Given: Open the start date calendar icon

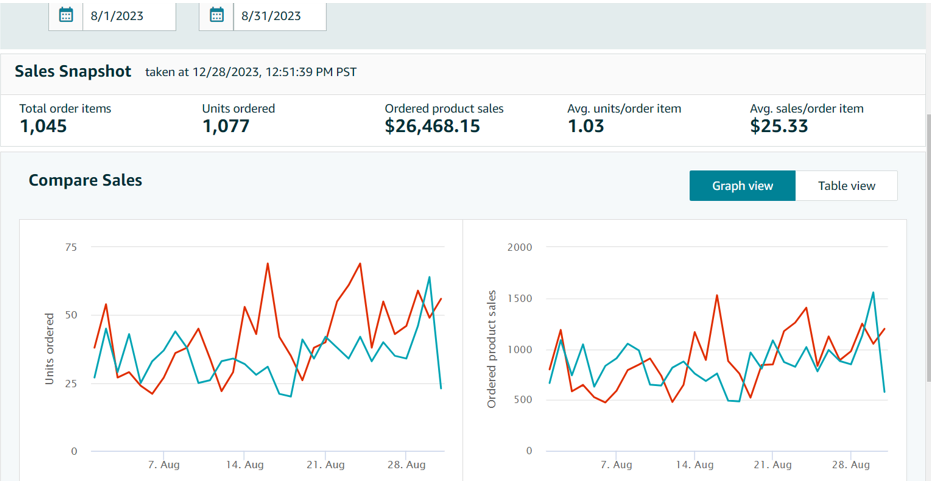Looking at the screenshot, I should coord(66,15).
